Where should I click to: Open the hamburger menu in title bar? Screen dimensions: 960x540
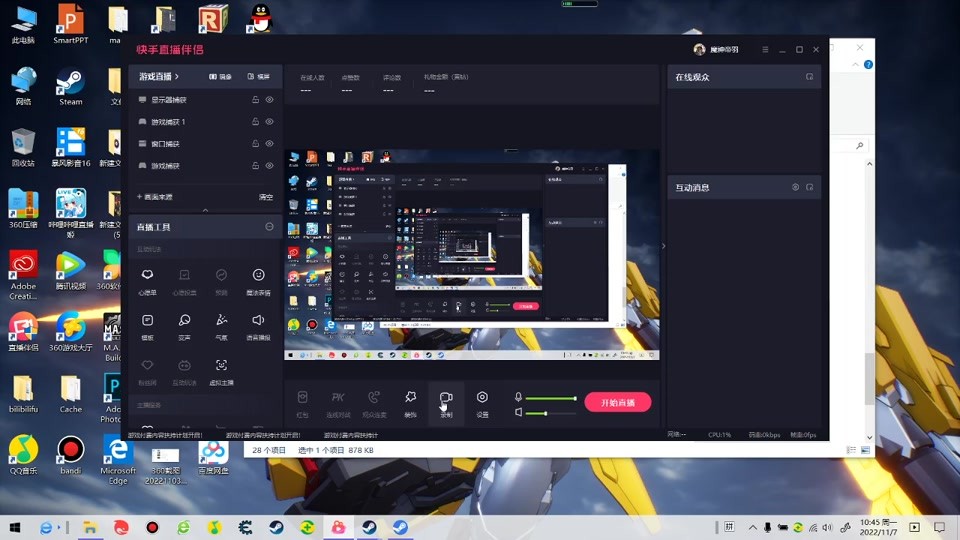[x=765, y=50]
